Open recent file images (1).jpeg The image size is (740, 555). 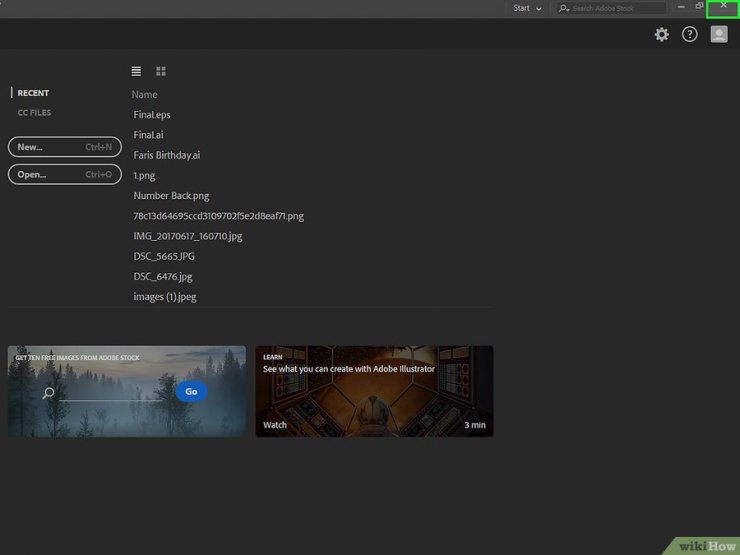click(165, 297)
